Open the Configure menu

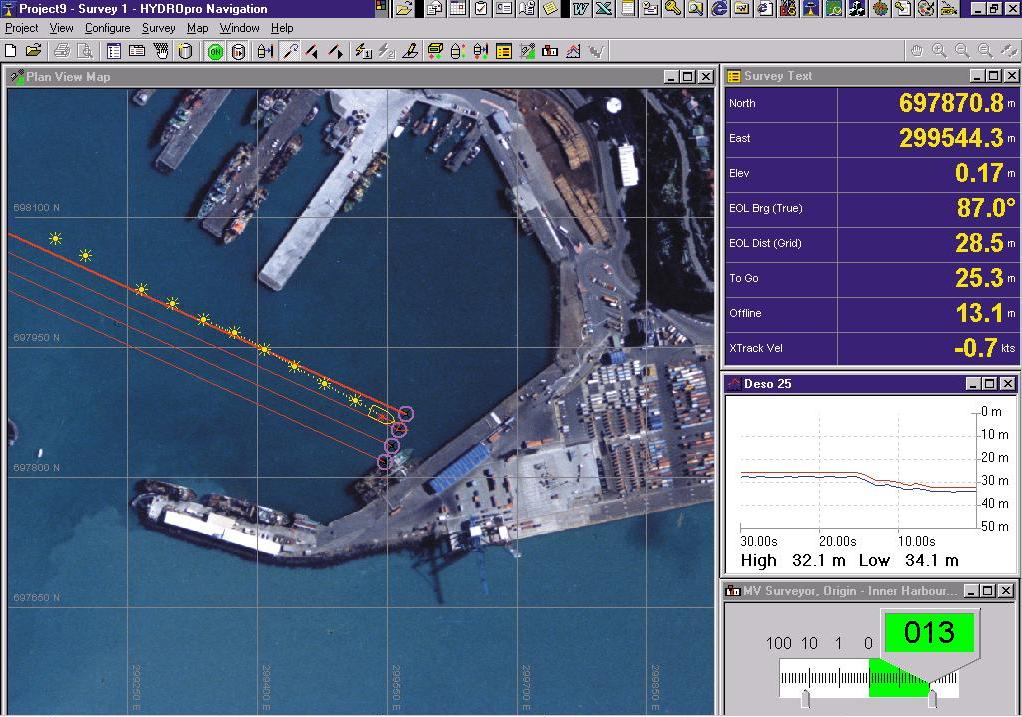click(x=107, y=28)
